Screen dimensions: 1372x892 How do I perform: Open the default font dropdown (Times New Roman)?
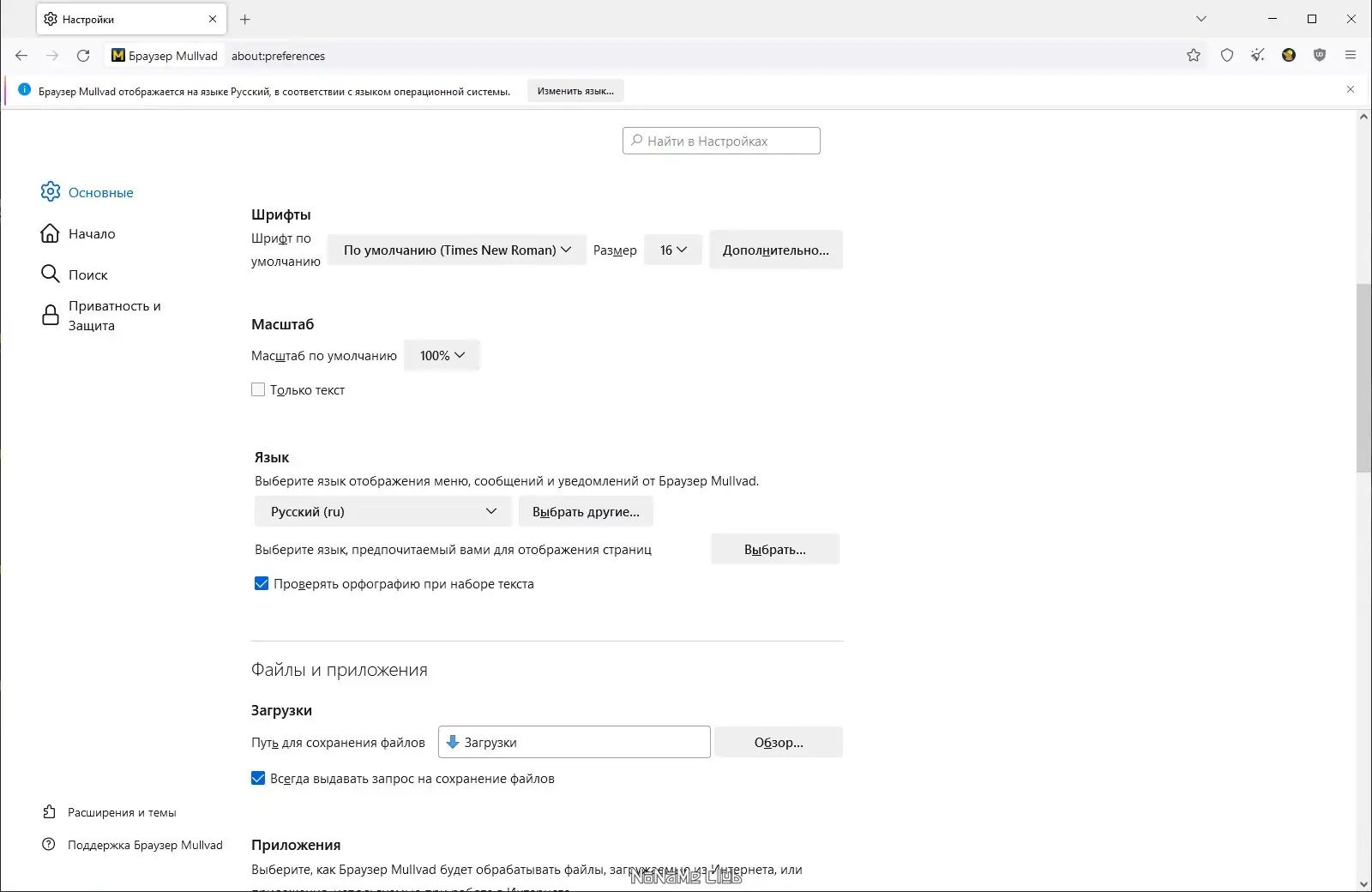click(x=457, y=250)
